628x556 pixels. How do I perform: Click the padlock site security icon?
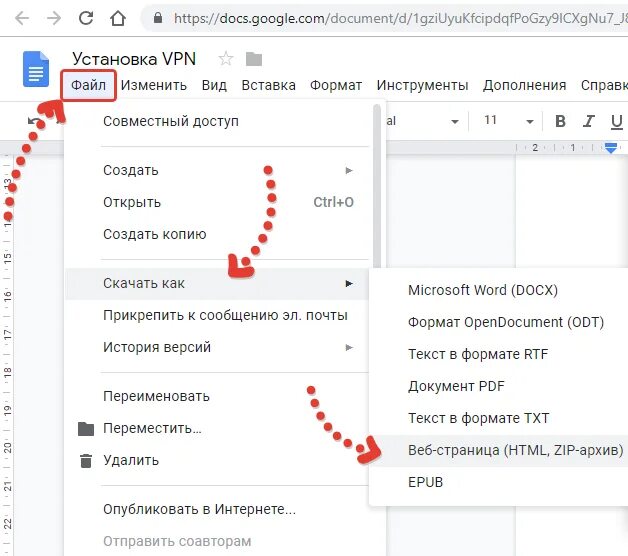[x=158, y=18]
